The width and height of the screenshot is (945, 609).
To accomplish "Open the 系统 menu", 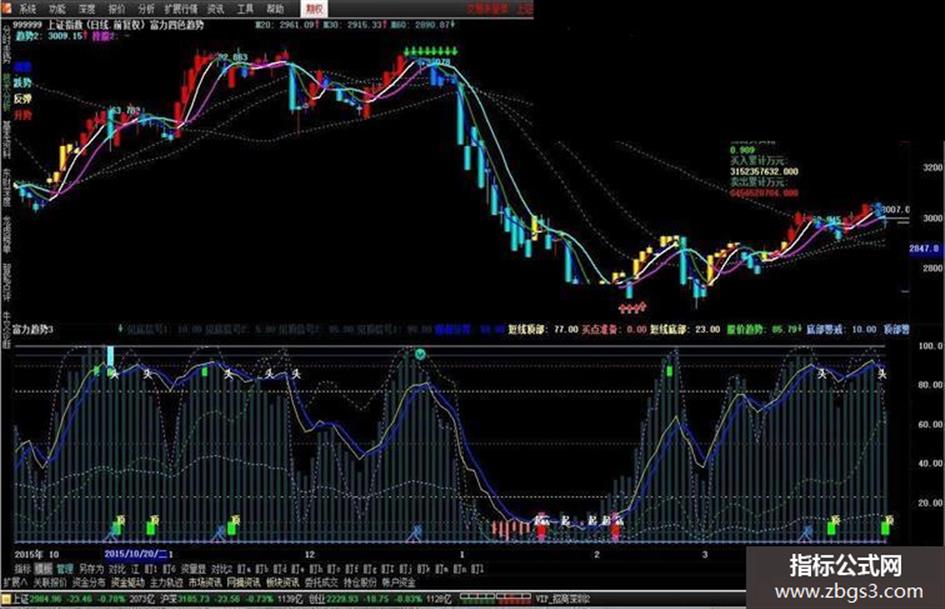I will (x=28, y=9).
